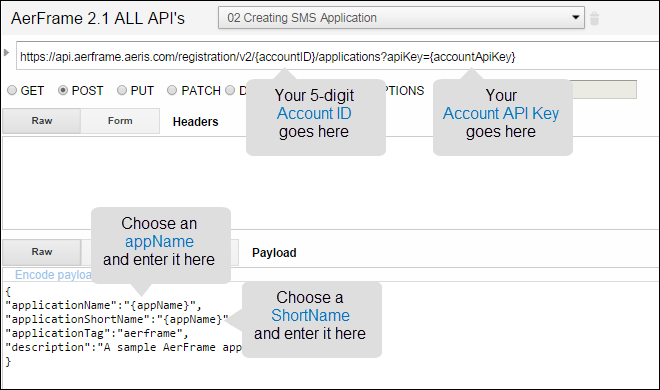
Task: Follow the ShortName link in the callout
Action: 310,315
